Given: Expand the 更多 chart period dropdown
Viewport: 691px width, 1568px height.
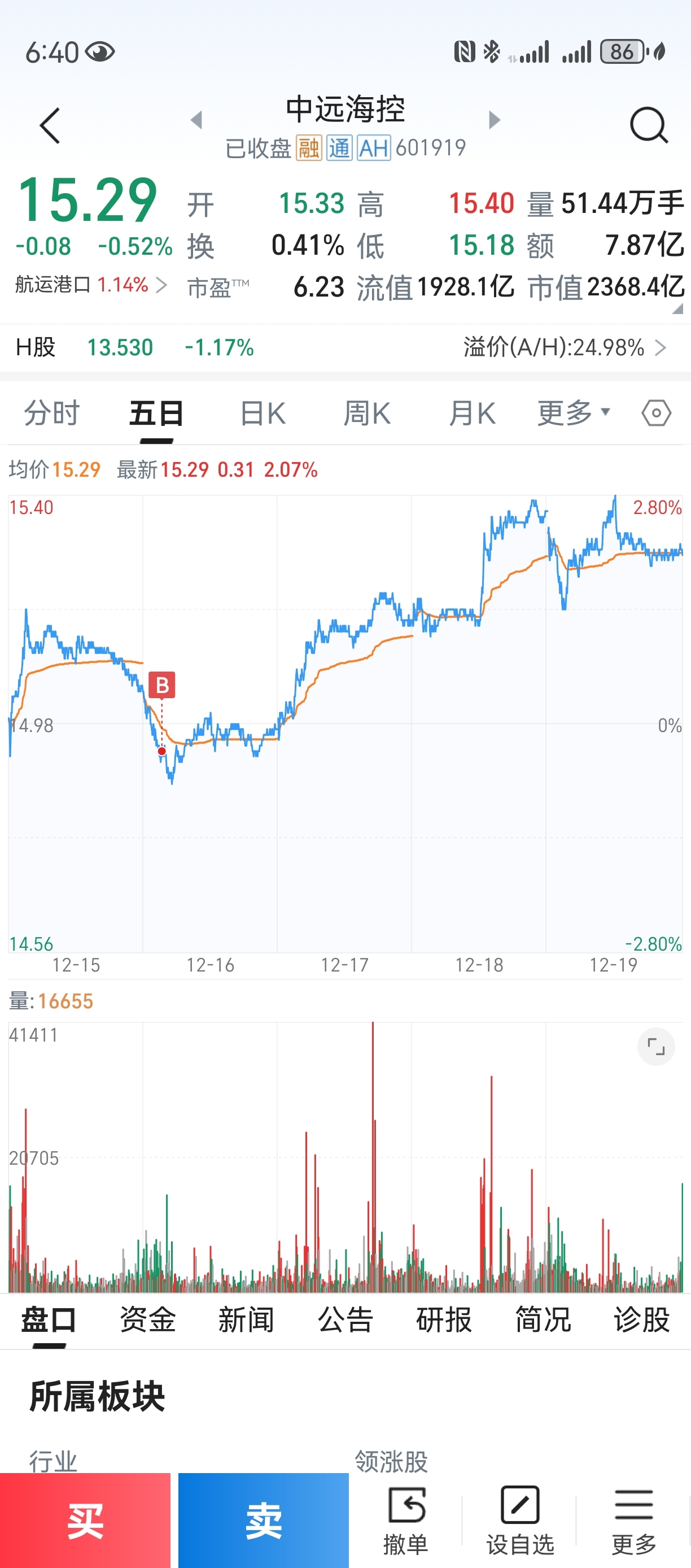Looking at the screenshot, I should point(573,413).
